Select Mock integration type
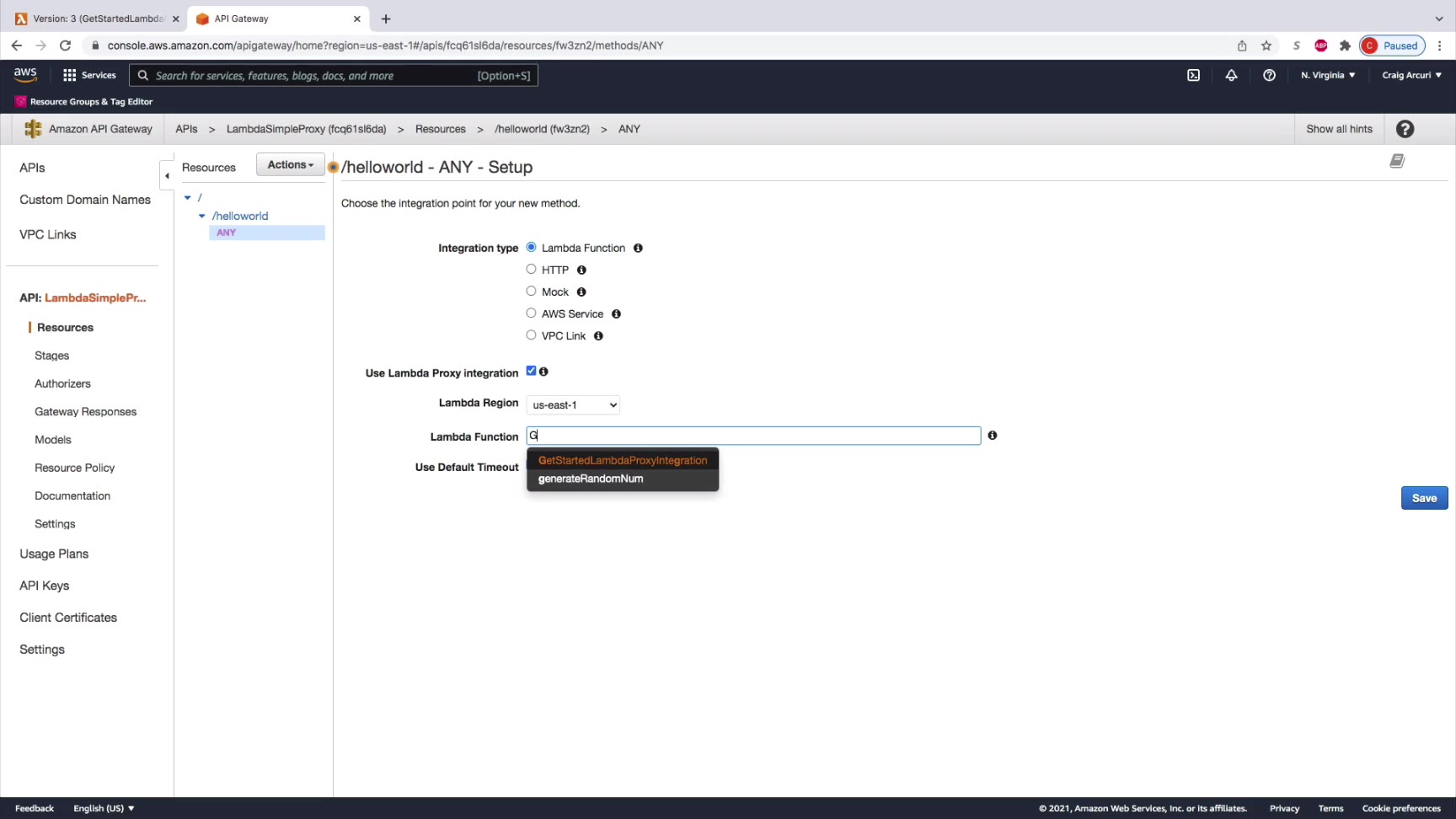This screenshot has height=819, width=1456. tap(531, 291)
